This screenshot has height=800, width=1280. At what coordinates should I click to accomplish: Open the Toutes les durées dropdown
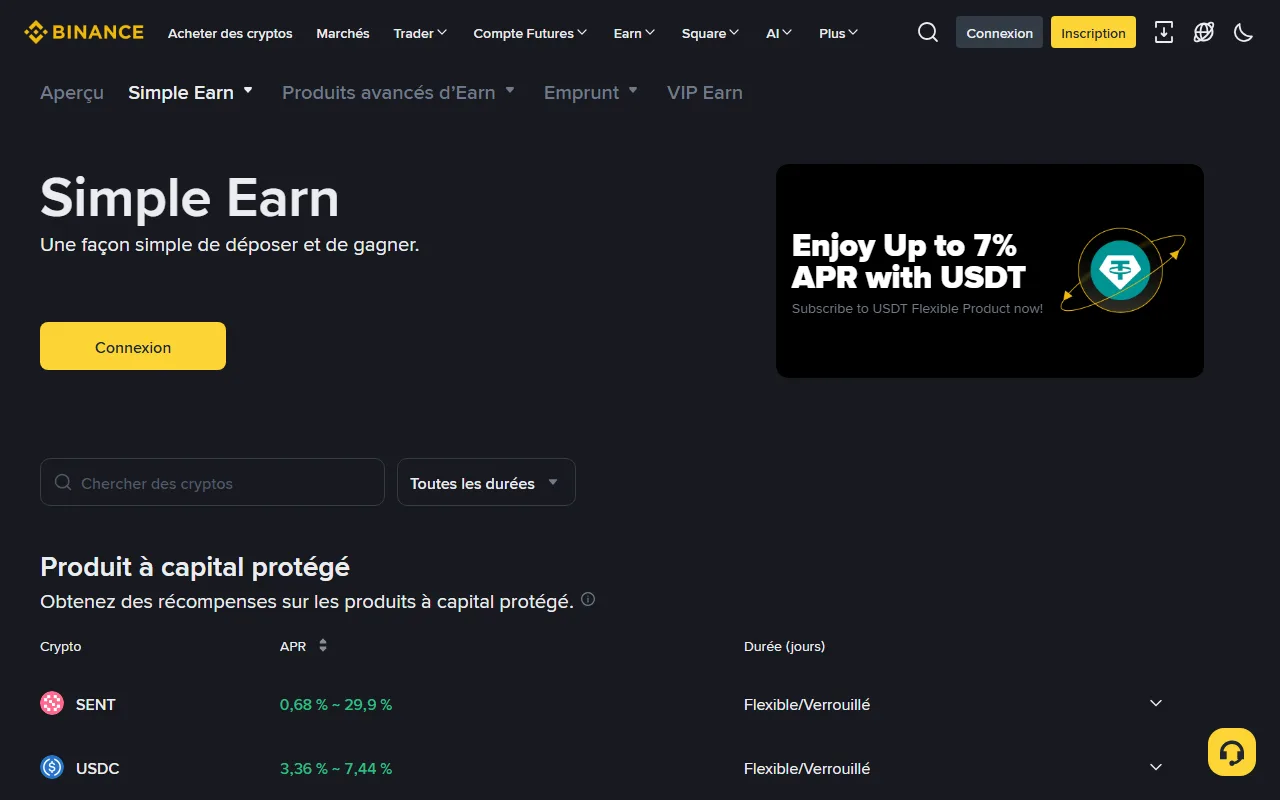(486, 482)
